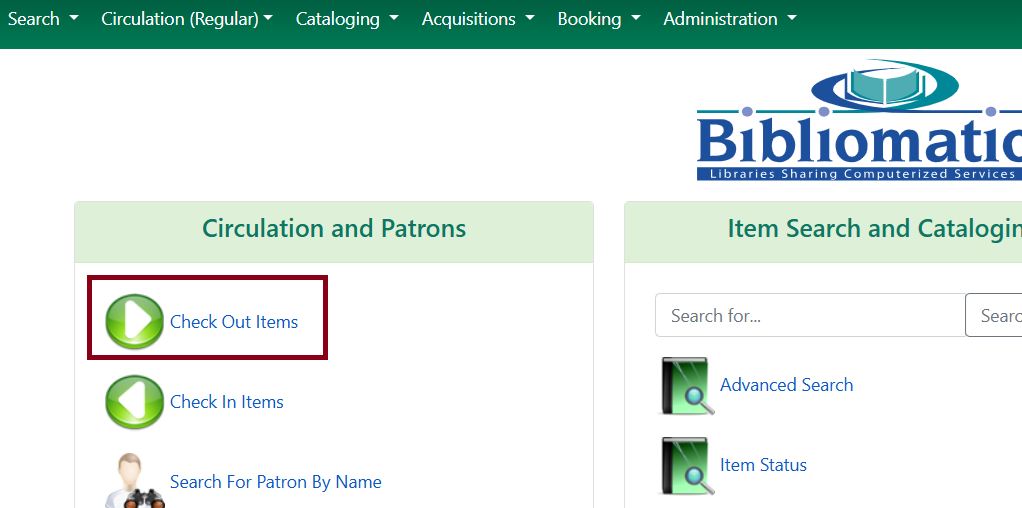Click the Circulation and Patrons panel heading
The width and height of the screenshot is (1022, 508).
click(334, 229)
